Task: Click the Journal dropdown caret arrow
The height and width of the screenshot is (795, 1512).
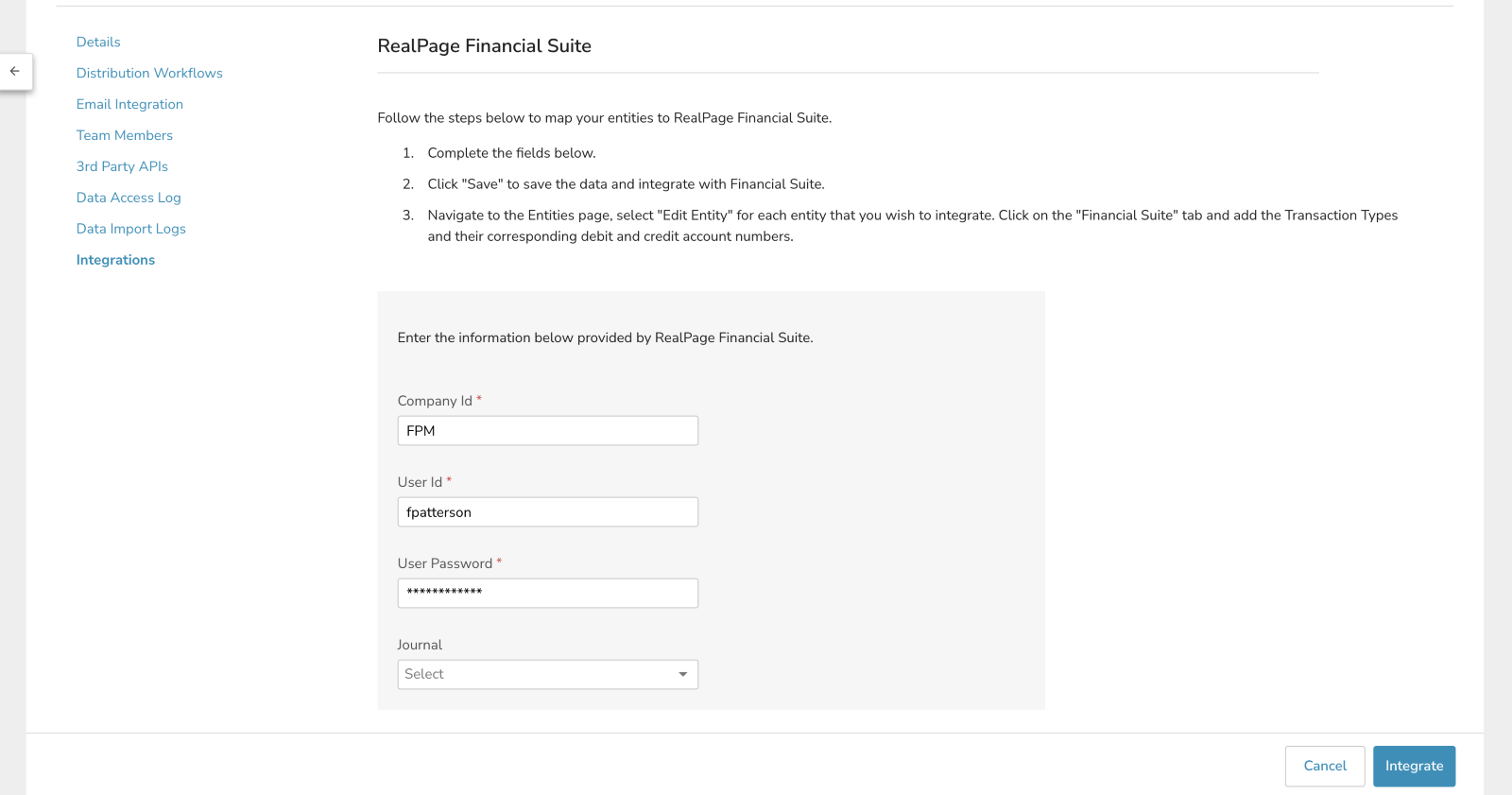Action: coord(682,674)
